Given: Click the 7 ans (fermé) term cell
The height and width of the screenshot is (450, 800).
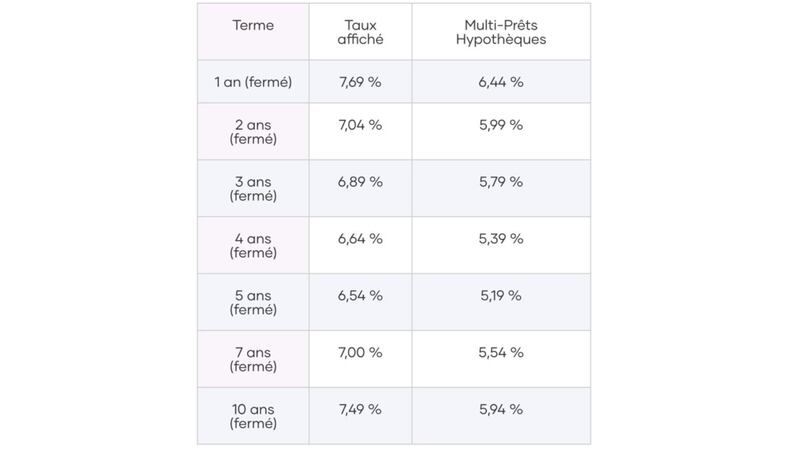Looking at the screenshot, I should point(253,359).
